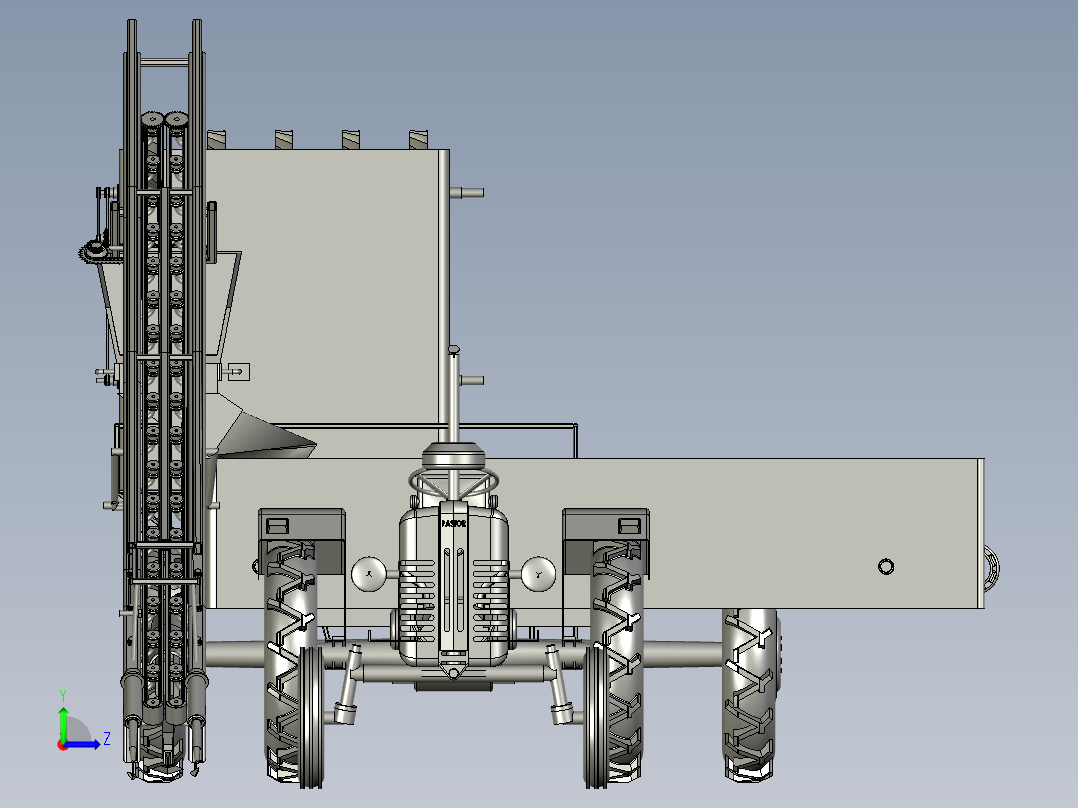Select the PASTOR badge on tractor grille
Image resolution: width=1078 pixels, height=808 pixels.
[x=454, y=524]
